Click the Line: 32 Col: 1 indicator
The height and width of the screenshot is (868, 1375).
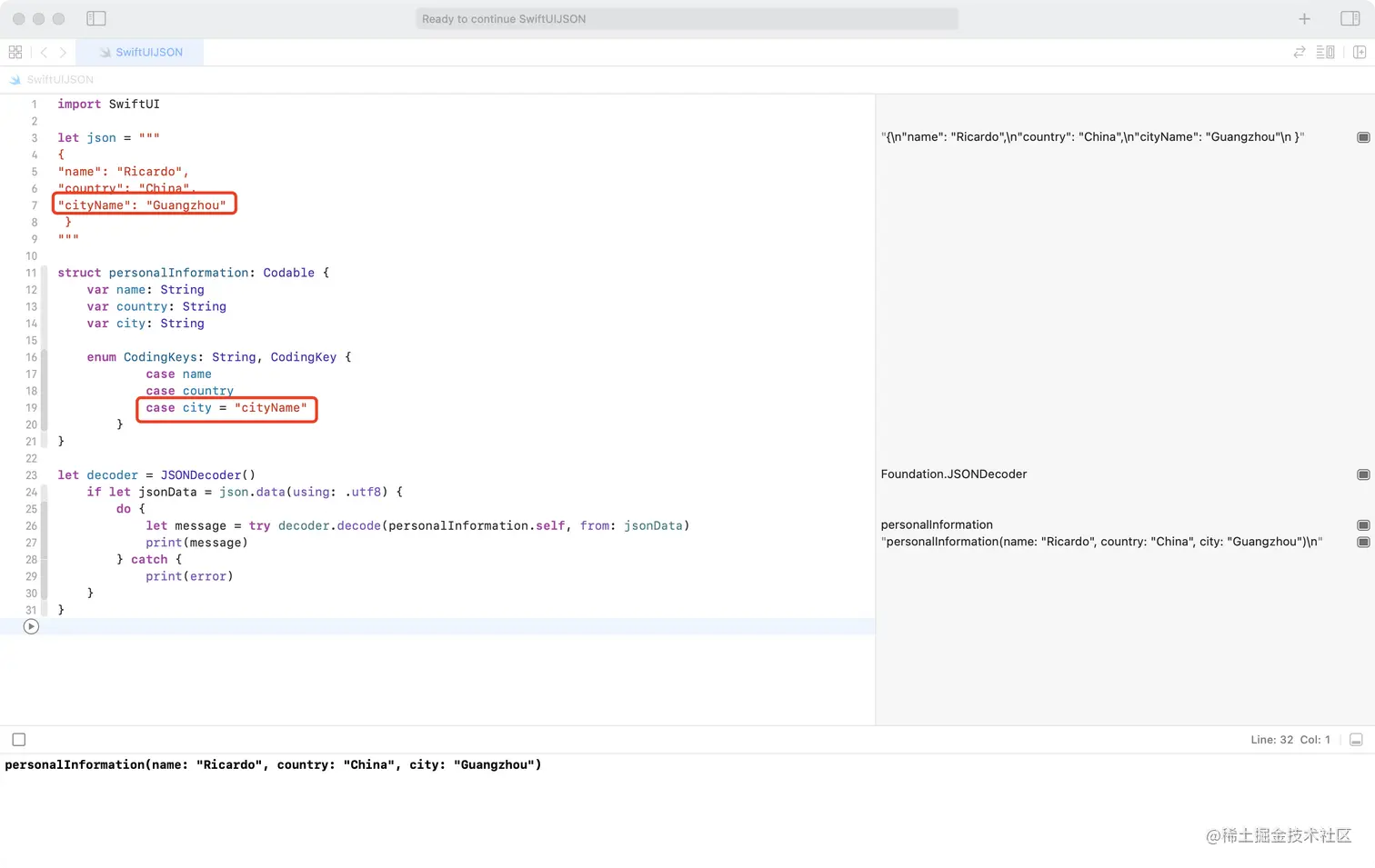pyautogui.click(x=1290, y=740)
